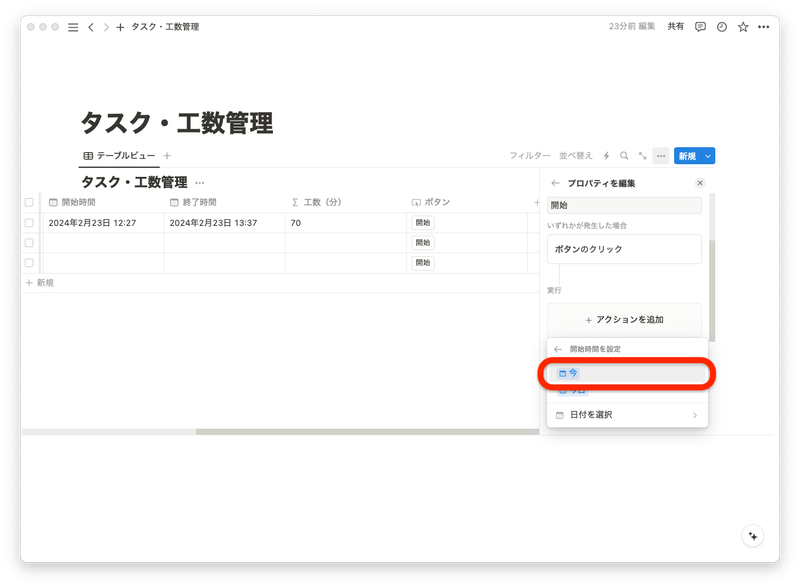Click the AI sparkle button at bottom right
The width and height of the screenshot is (800, 588).
pyautogui.click(x=752, y=536)
